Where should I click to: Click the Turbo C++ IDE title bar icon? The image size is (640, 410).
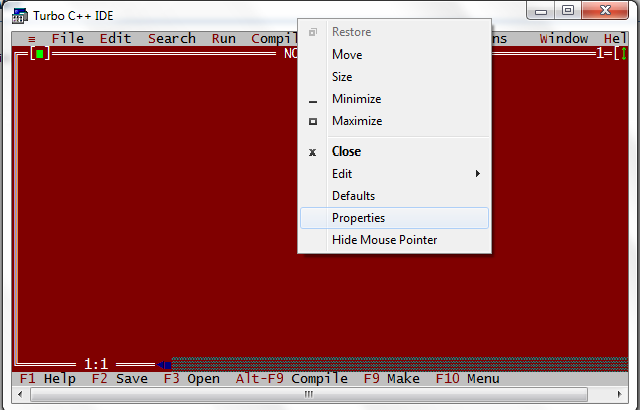tap(19, 16)
